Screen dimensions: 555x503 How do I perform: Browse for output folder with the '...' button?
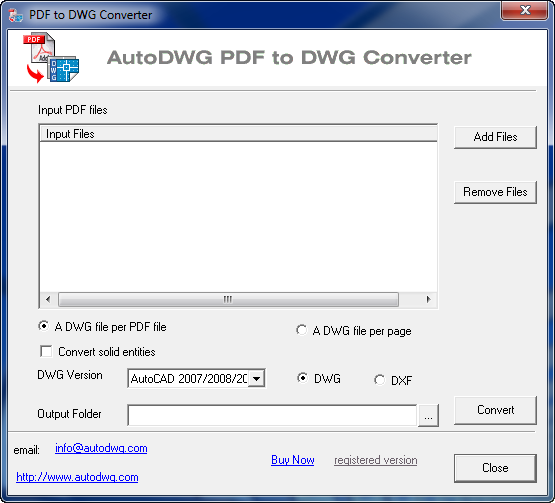[428, 416]
